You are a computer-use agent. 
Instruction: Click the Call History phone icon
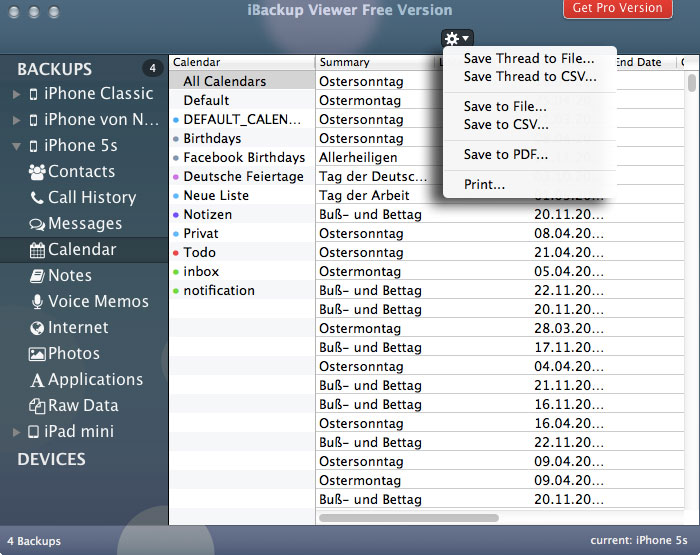coord(37,198)
